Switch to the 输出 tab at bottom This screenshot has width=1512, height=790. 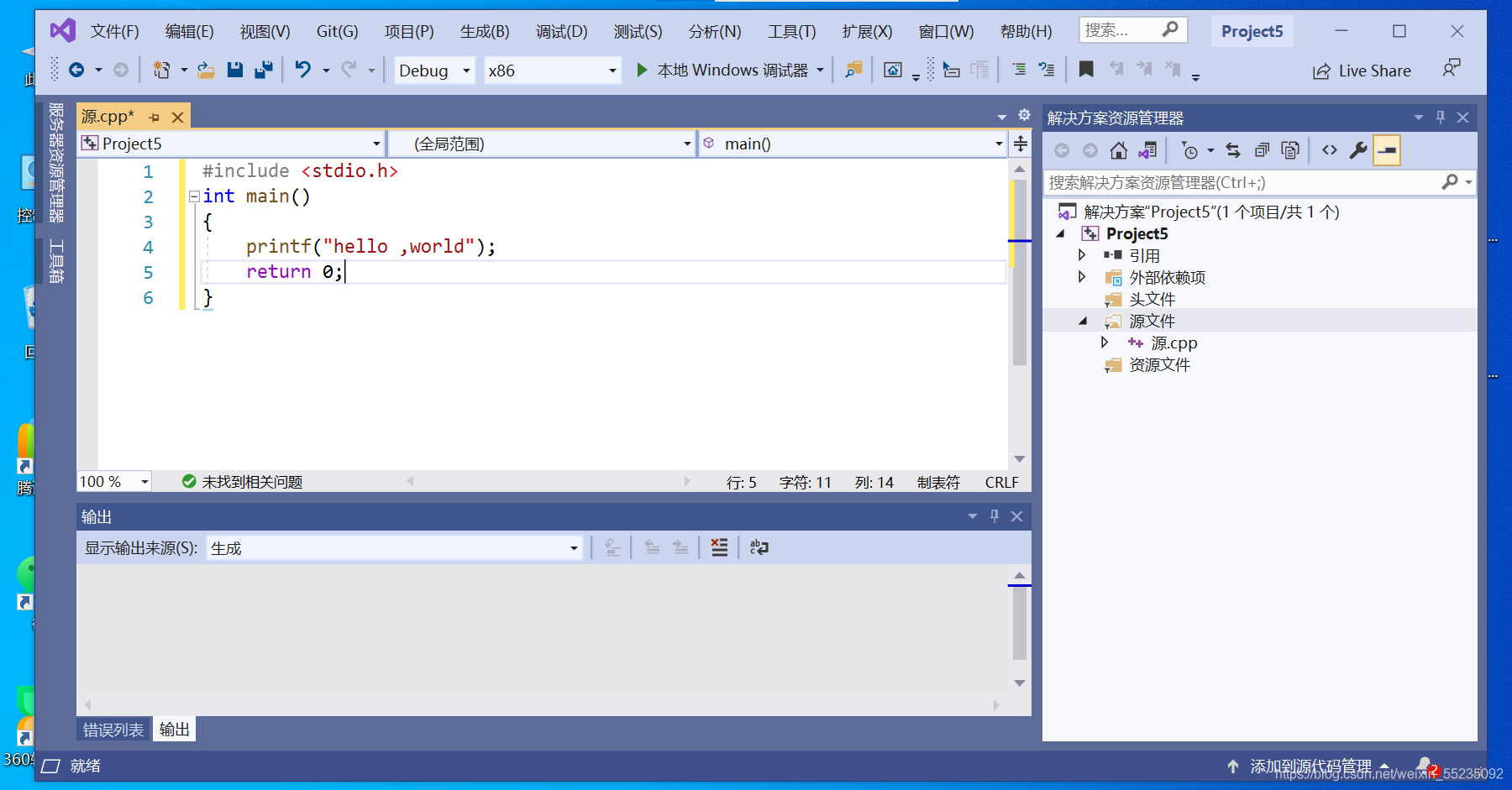click(175, 730)
